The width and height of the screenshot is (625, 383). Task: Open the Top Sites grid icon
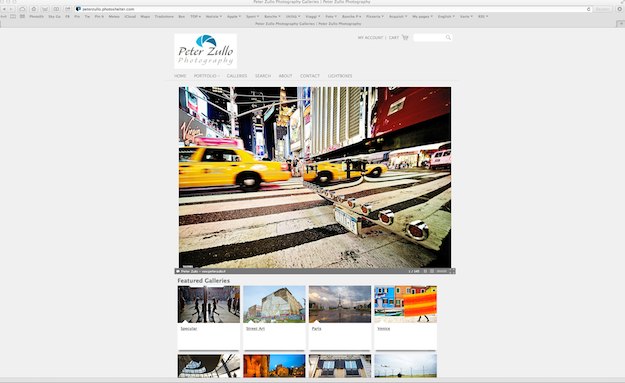22,16
